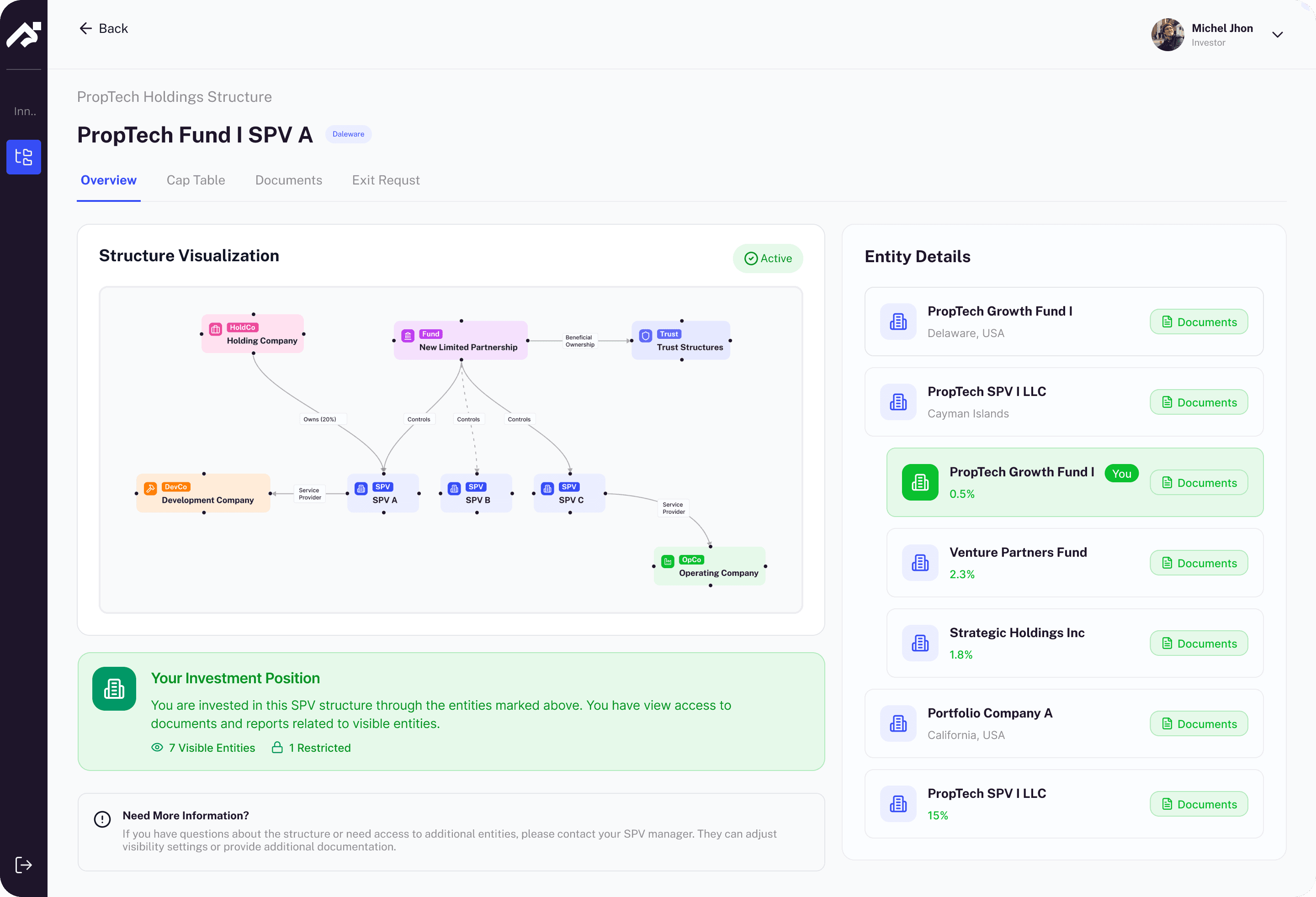
Task: Click the eye icon next to Visible Entities
Action: 157,748
